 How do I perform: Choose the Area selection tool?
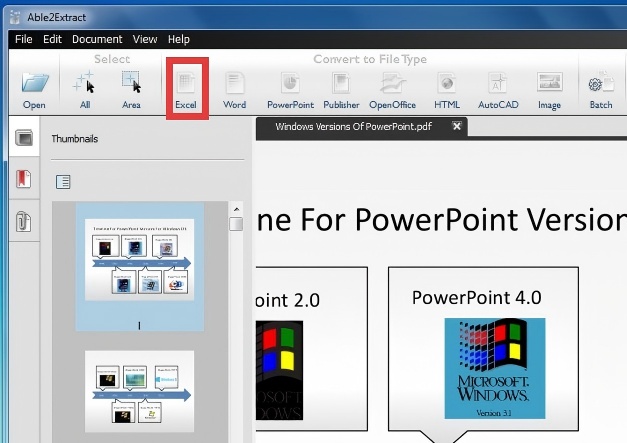131,90
